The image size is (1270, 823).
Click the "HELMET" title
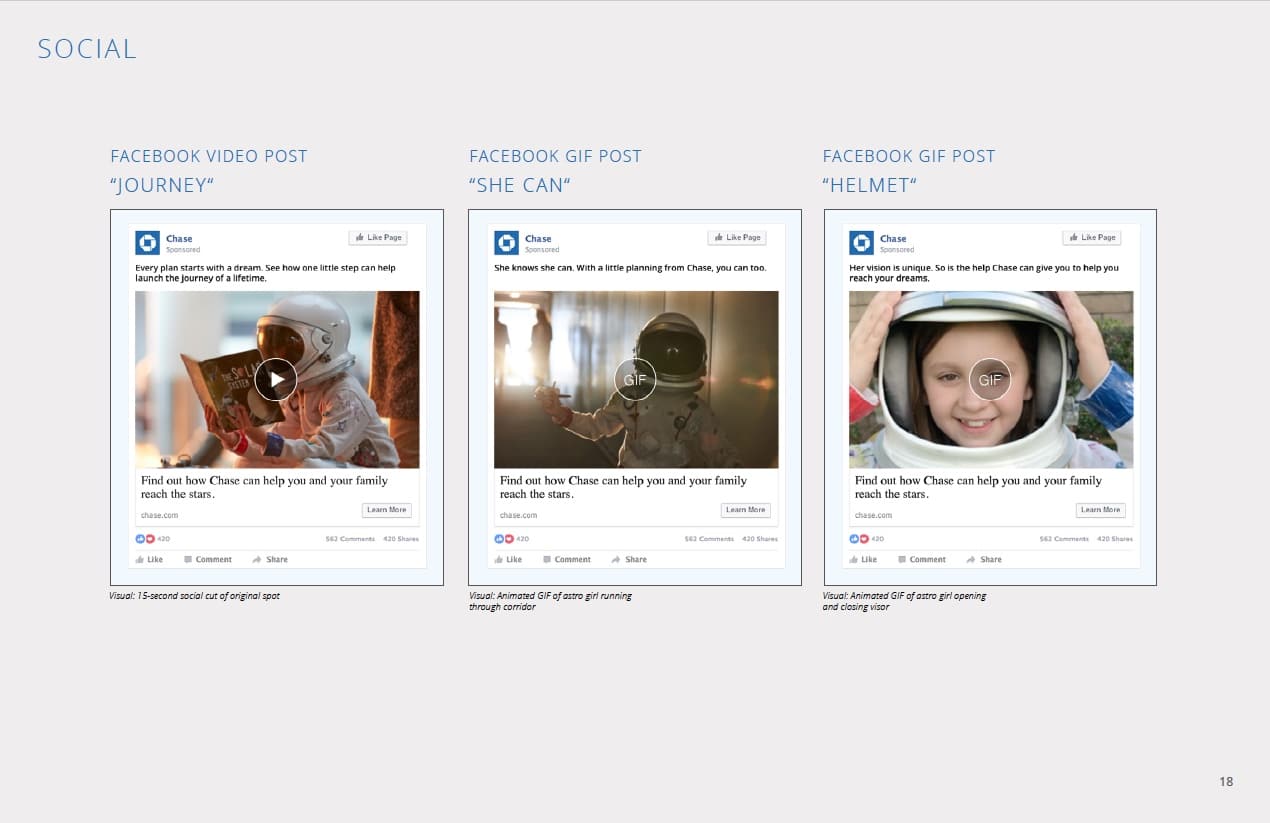(x=870, y=185)
